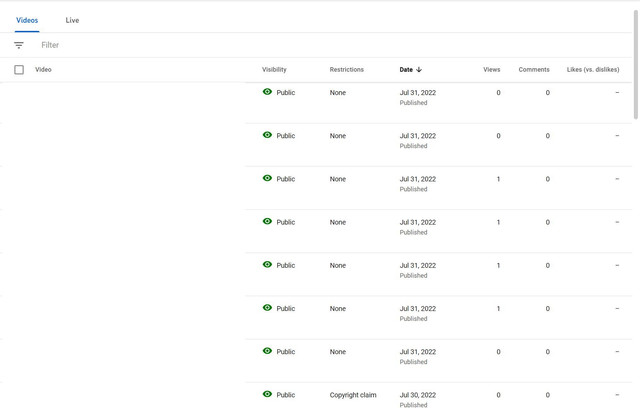
Task: Sort by the Date column header
Action: click(x=406, y=70)
